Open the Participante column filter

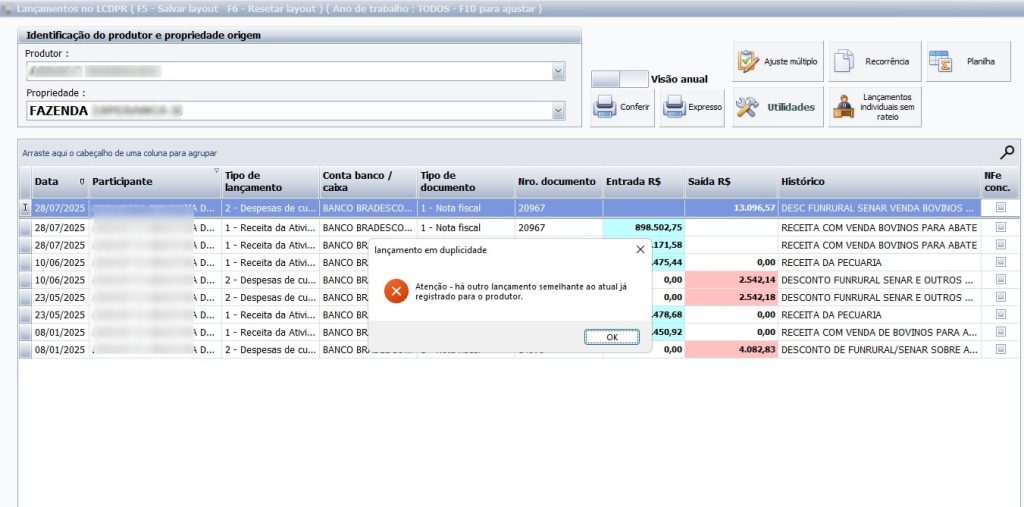pyautogui.click(x=215, y=171)
